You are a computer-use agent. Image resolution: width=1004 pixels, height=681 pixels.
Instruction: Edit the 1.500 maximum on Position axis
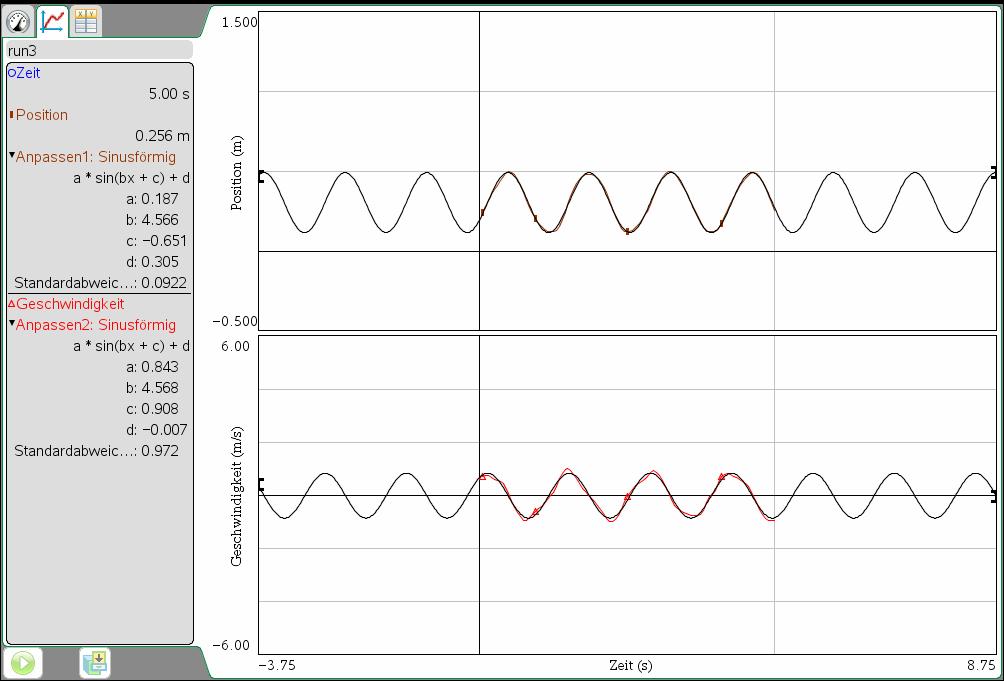tap(238, 21)
